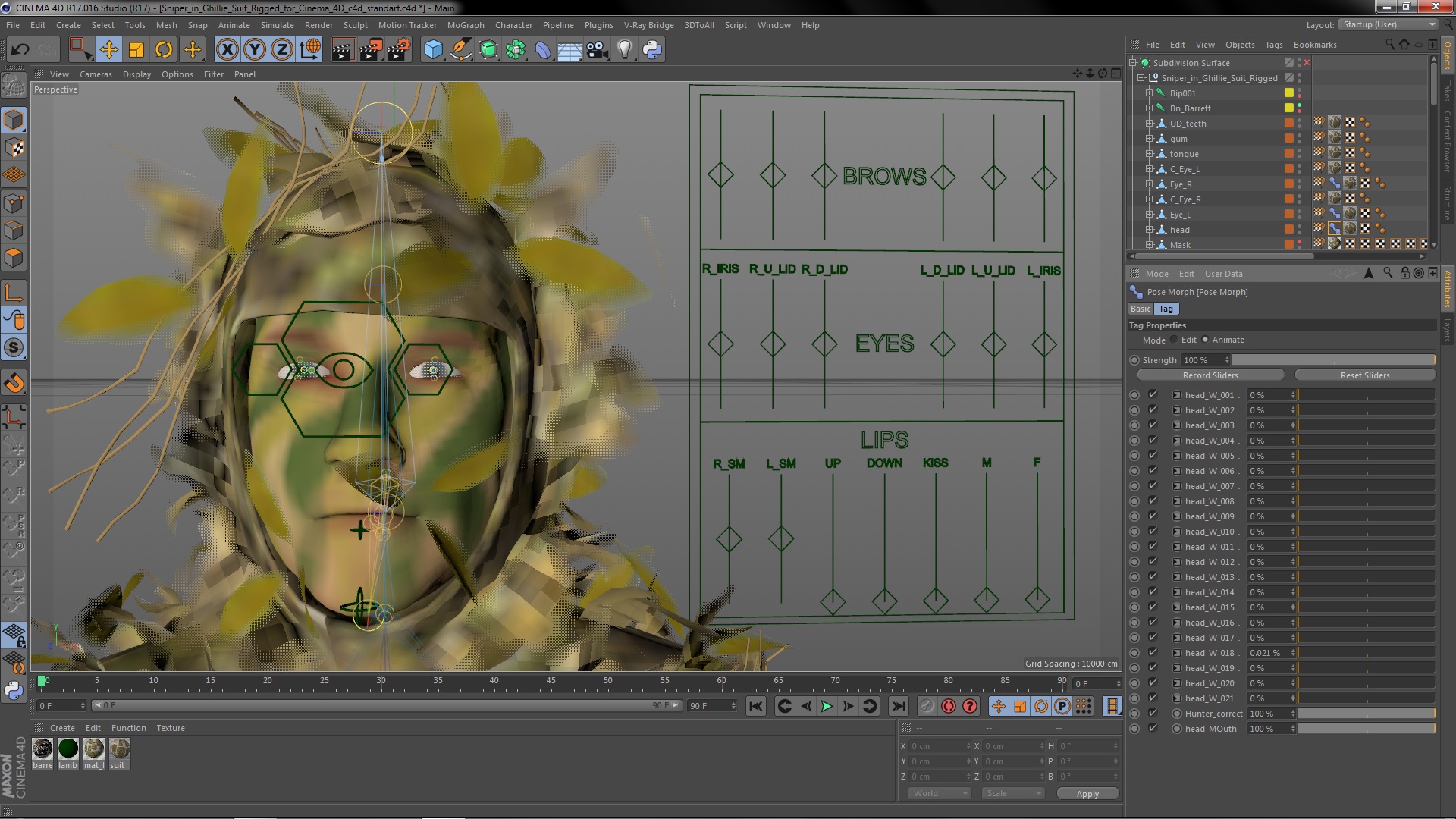Toggle checkbox for Hunter_correct morph
Screen dimensions: 1456x819
[1153, 713]
